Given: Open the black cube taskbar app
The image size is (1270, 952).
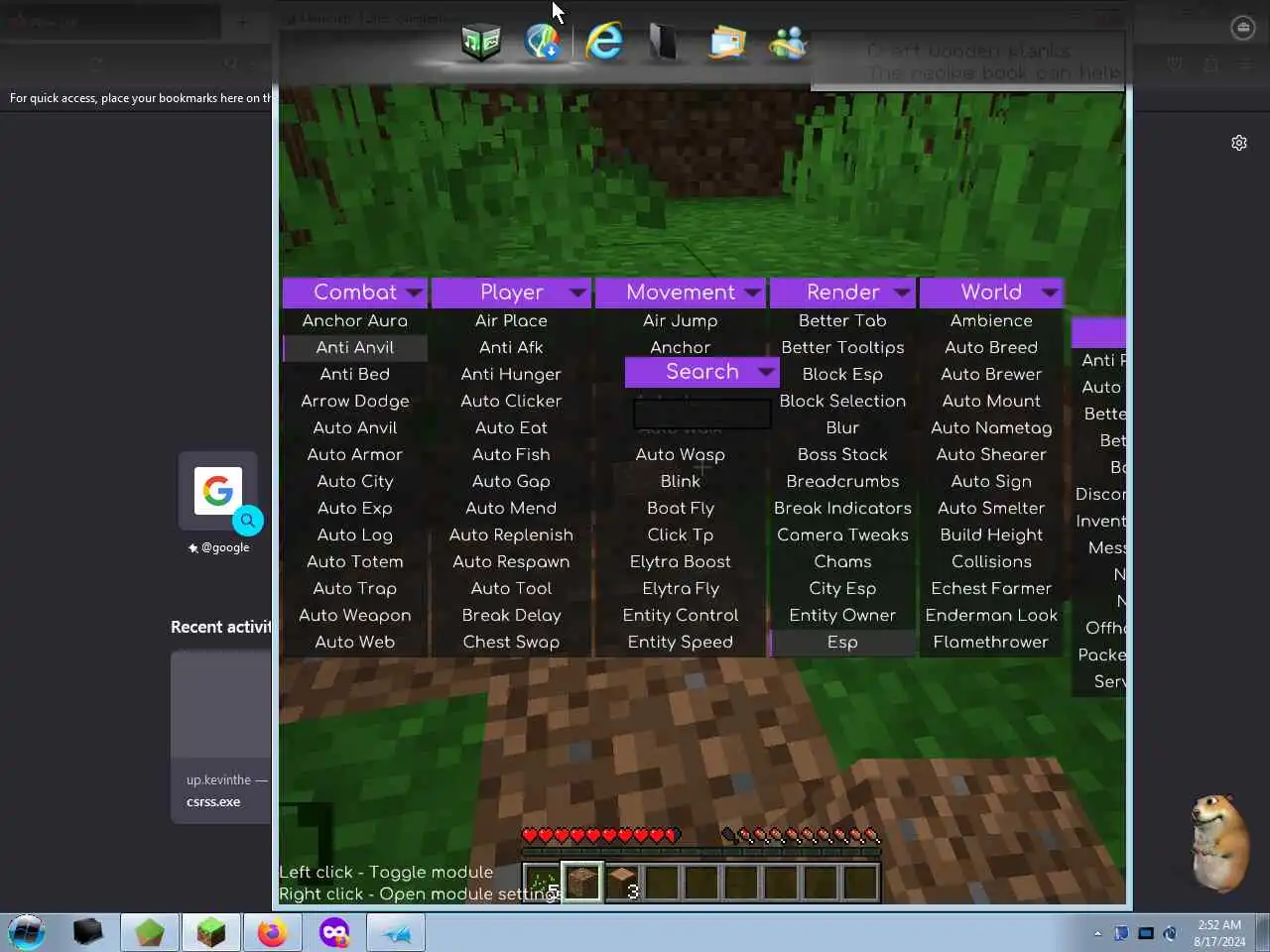Looking at the screenshot, I should pos(88,932).
